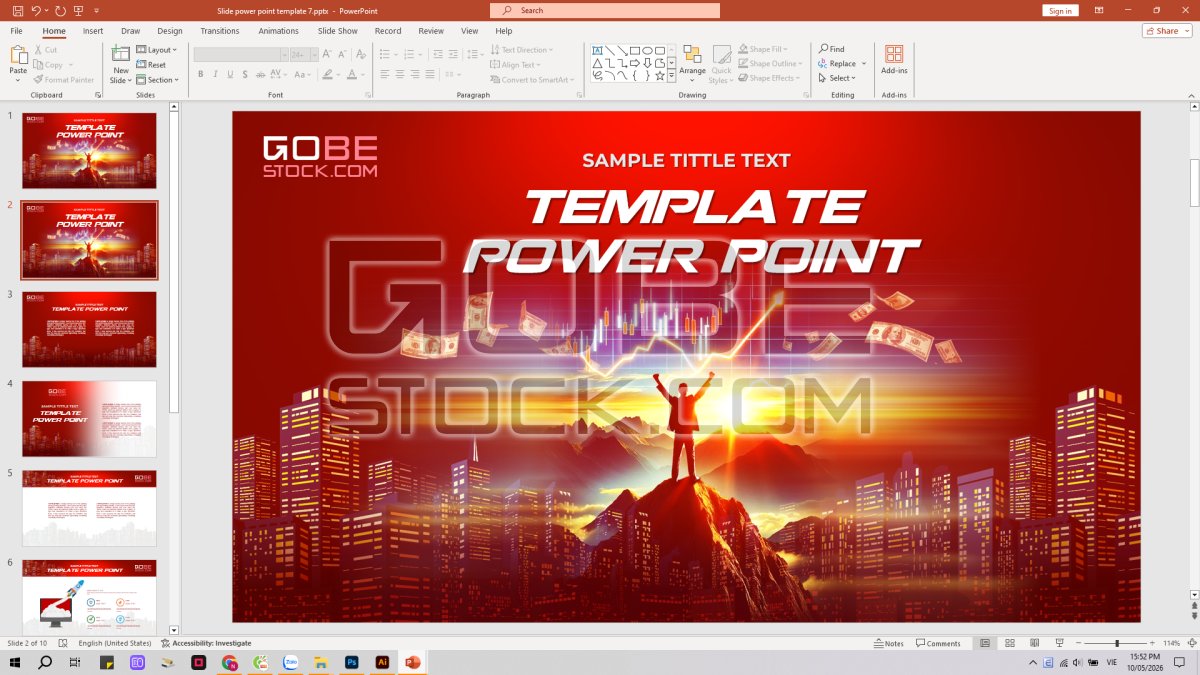Switch to Slide Sorter view icon
This screenshot has width=1200, height=675.
(1010, 643)
